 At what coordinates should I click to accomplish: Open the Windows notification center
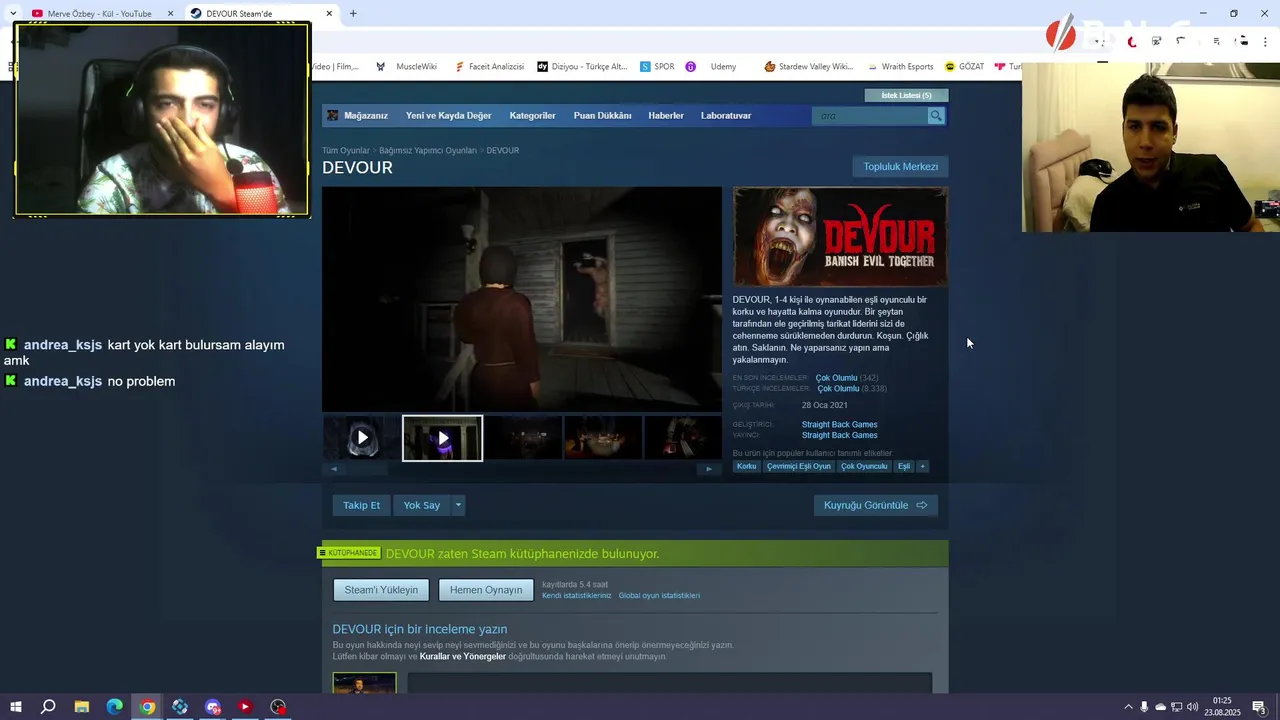[1259, 707]
